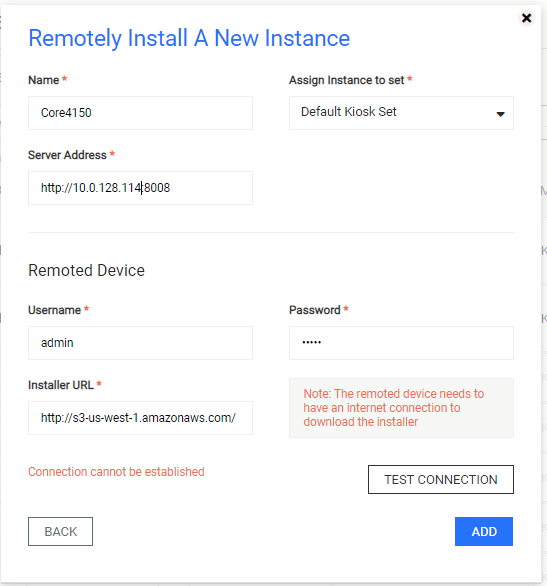This screenshot has height=586, width=547.
Task: Click the Name field label
Action: click(x=44, y=80)
